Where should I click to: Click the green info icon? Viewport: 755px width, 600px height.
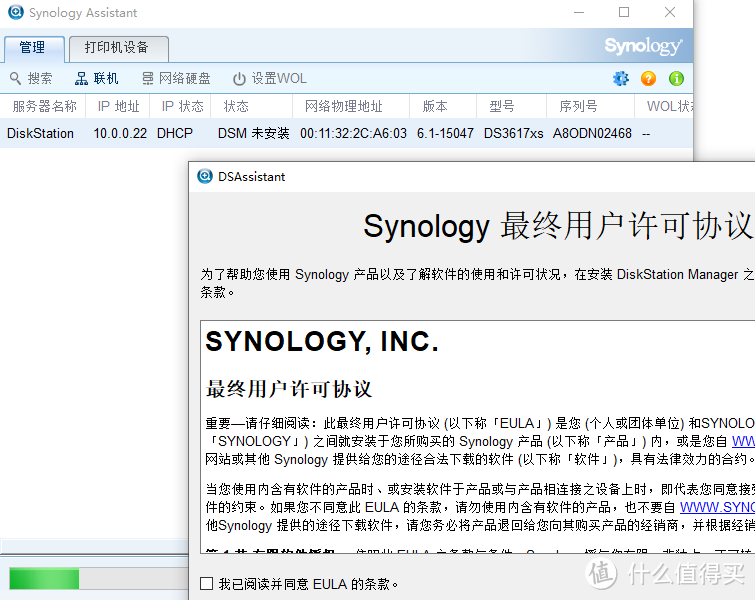click(x=676, y=78)
